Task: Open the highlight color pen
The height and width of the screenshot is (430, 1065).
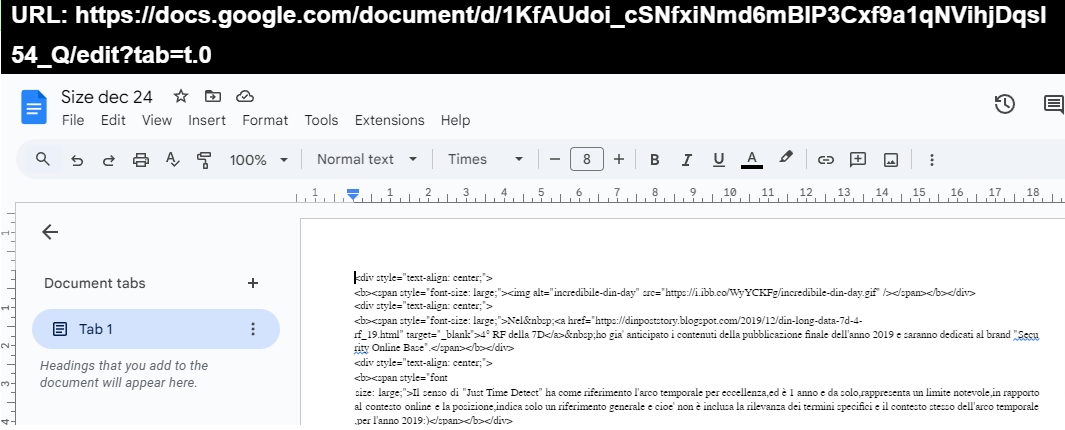Action: coord(786,158)
